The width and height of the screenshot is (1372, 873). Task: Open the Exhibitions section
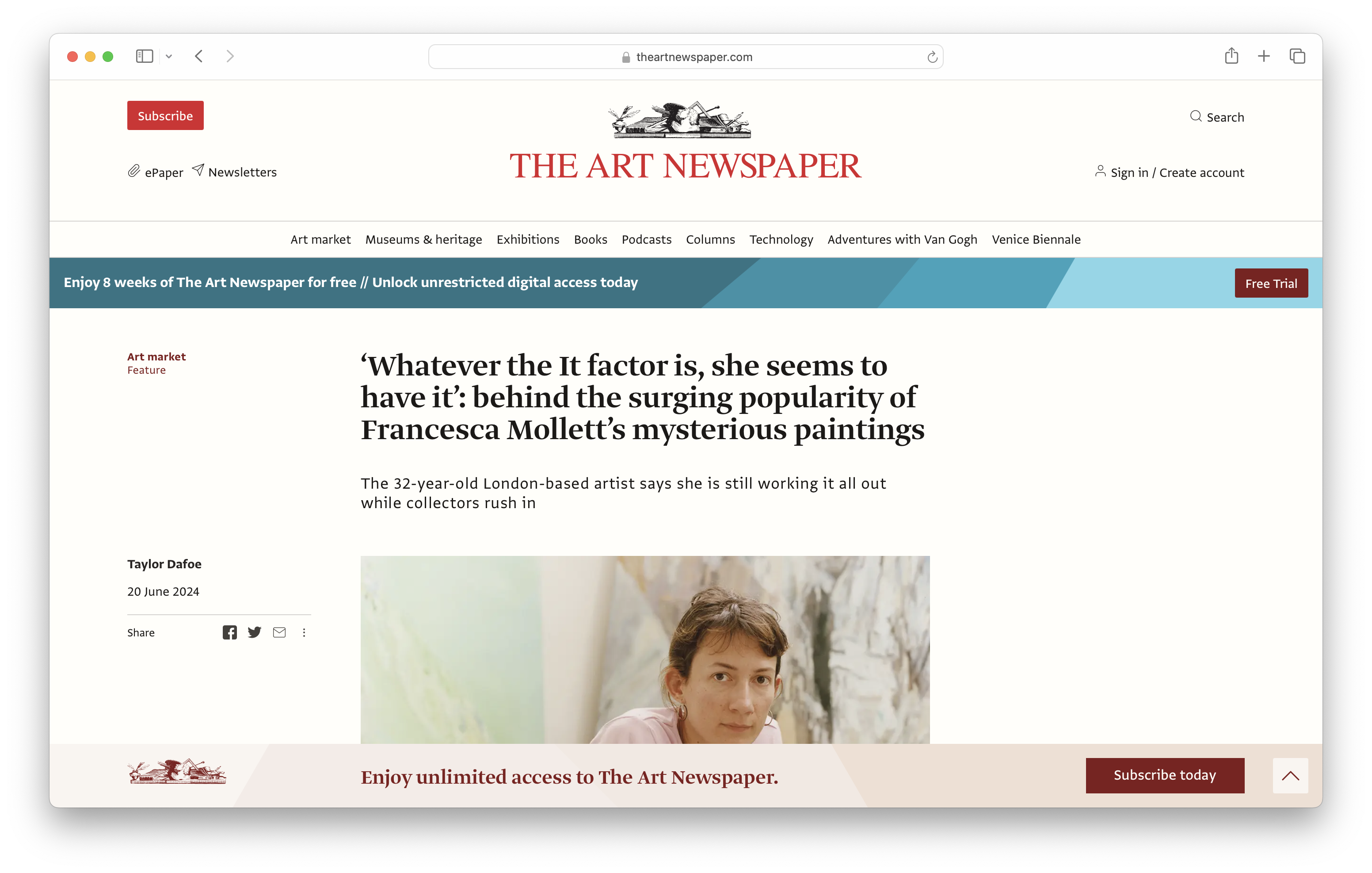528,239
